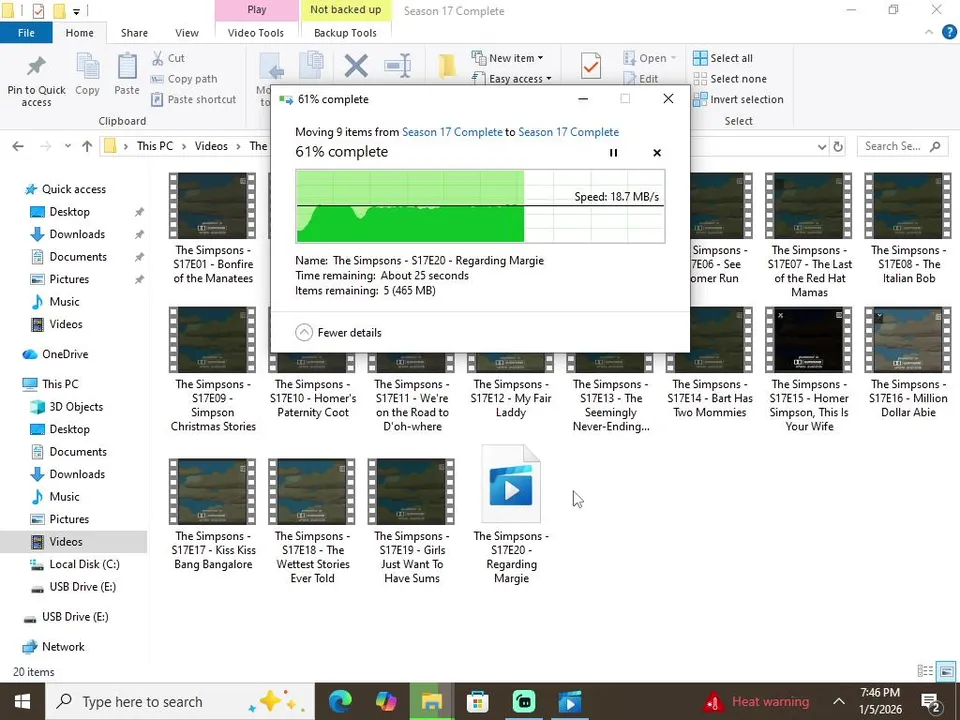Open Copilot from the taskbar
Viewport: 960px width, 720px height.
tap(386, 702)
